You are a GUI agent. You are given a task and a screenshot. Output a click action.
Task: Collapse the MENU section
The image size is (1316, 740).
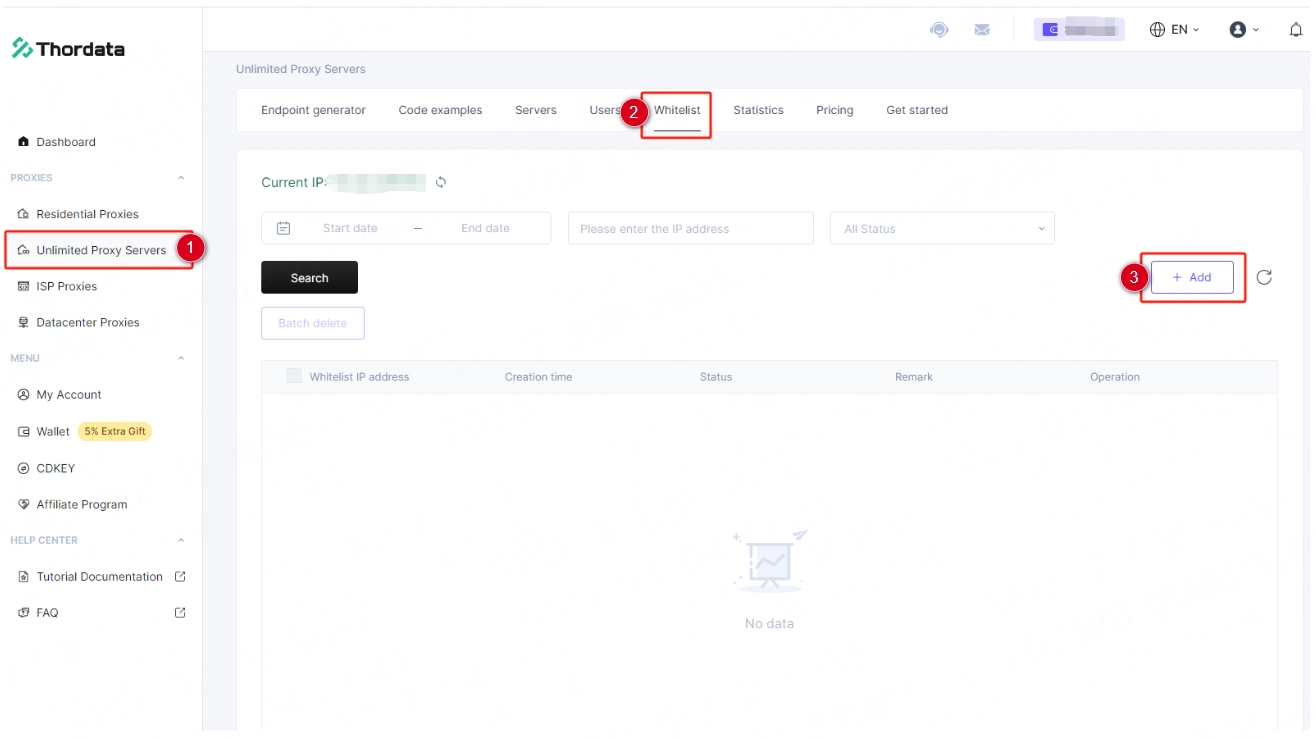coord(181,358)
